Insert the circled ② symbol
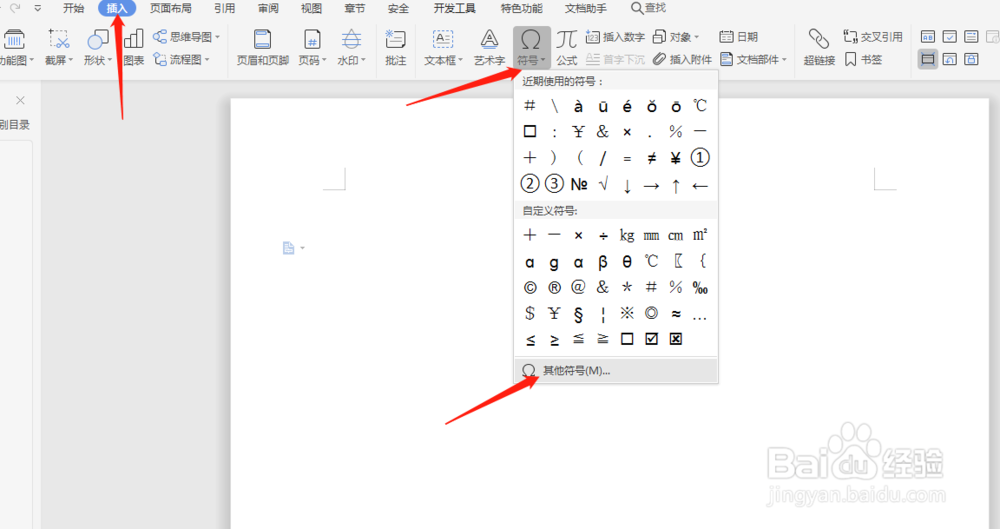This screenshot has height=529, width=1000. pos(529,184)
